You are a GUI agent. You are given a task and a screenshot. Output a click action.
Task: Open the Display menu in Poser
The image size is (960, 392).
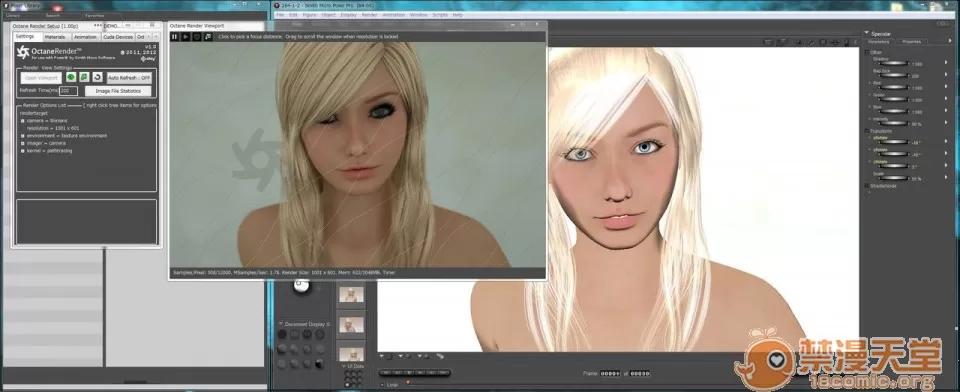pyautogui.click(x=348, y=14)
